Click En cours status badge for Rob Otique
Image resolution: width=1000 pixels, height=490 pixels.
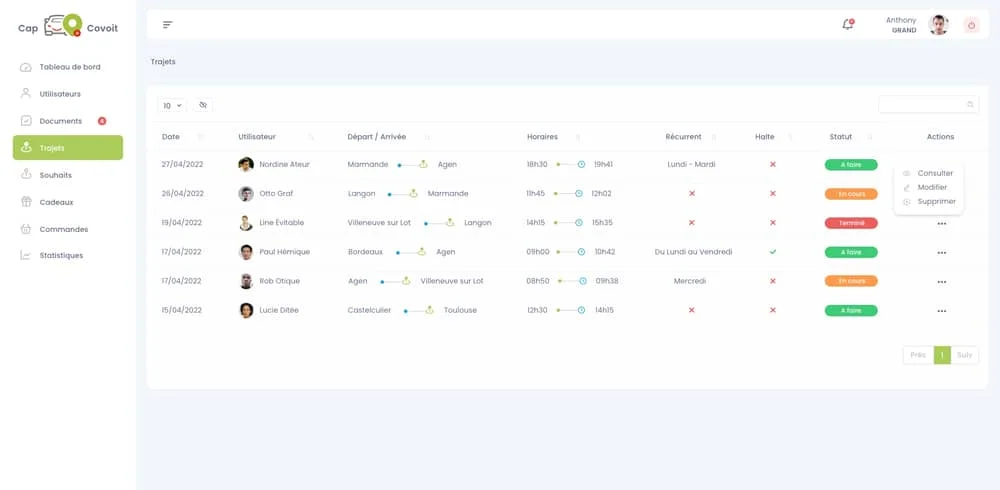pos(851,281)
